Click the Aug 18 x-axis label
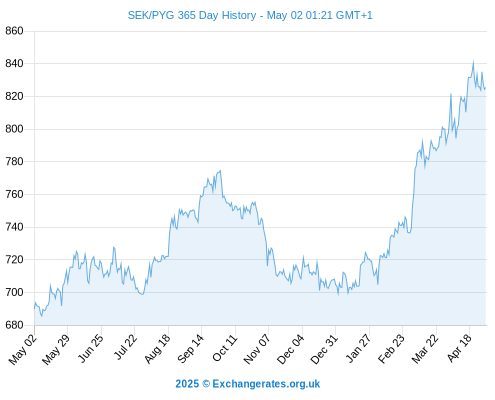495x400 pixels. click(157, 348)
